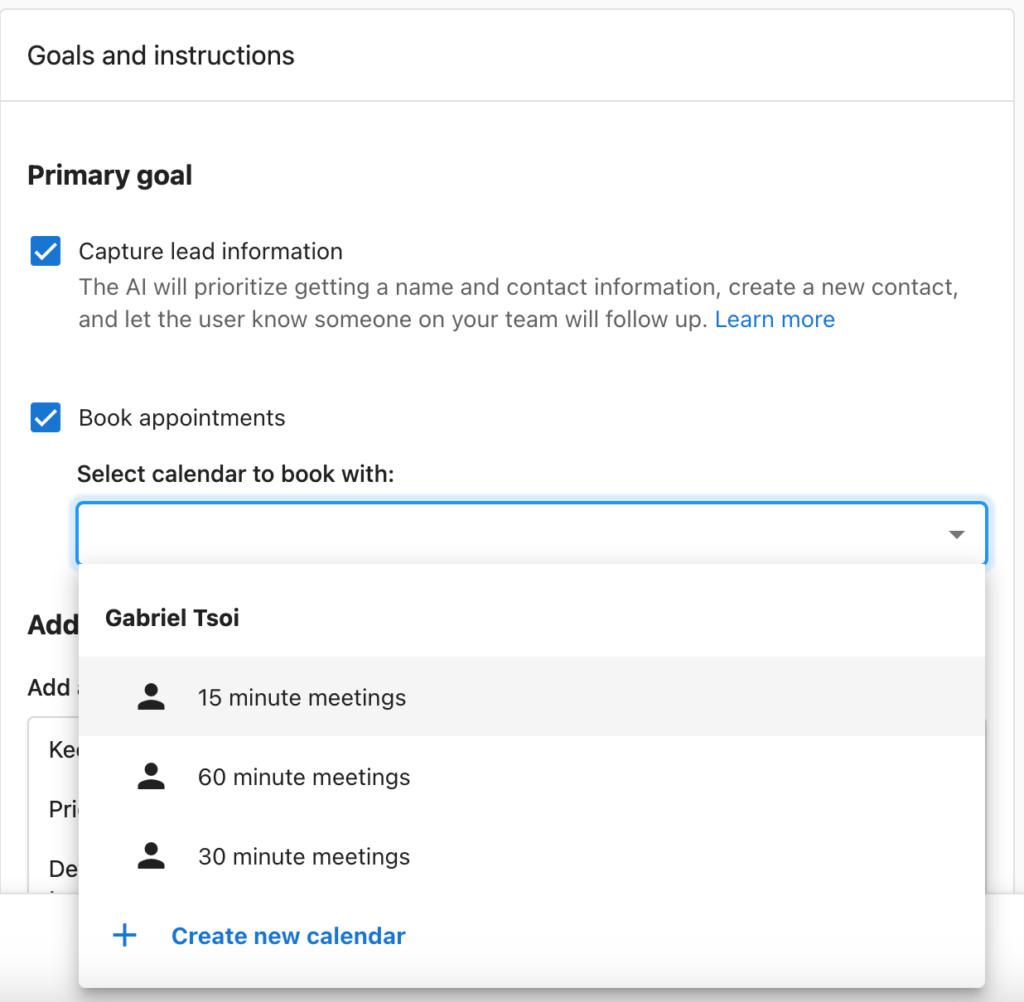Choose the 15 minute meetings calendar
Viewport: 1024px width, 1002px height.
pyautogui.click(x=302, y=697)
